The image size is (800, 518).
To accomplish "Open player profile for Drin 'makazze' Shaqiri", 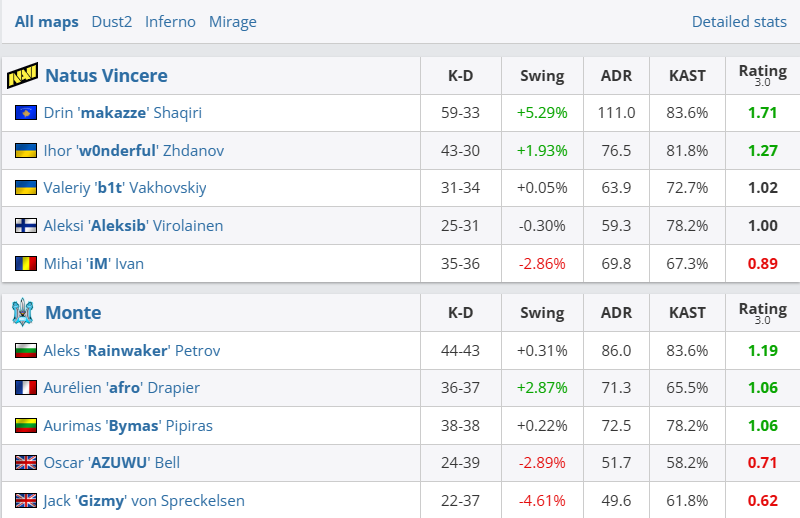I will (122, 113).
